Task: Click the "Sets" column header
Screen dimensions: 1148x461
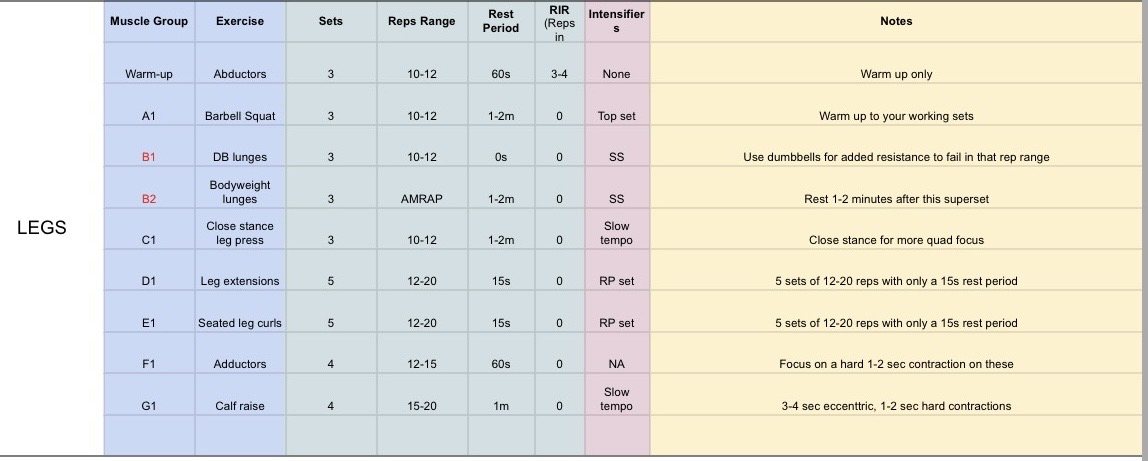Action: 330,21
